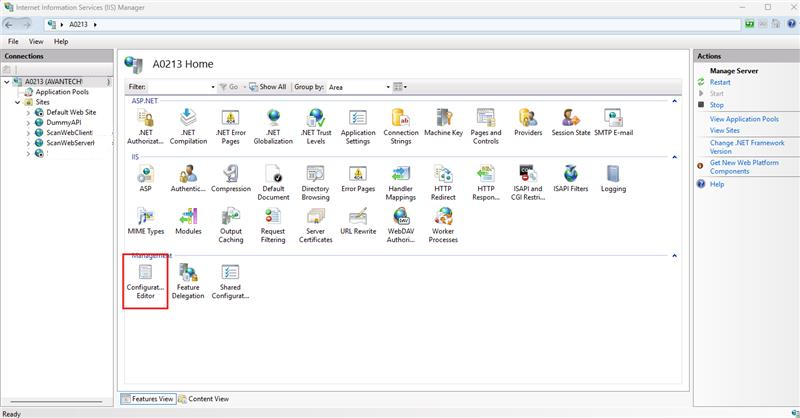Open HTTP Redirect feature
This screenshot has width=800, height=418.
click(443, 183)
